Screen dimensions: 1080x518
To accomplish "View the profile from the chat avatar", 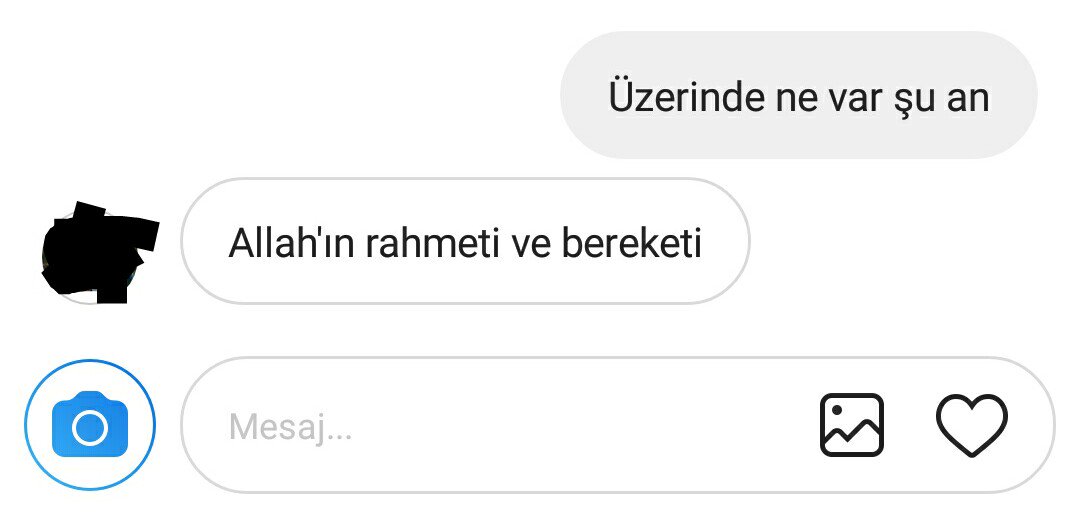I will (x=98, y=251).
